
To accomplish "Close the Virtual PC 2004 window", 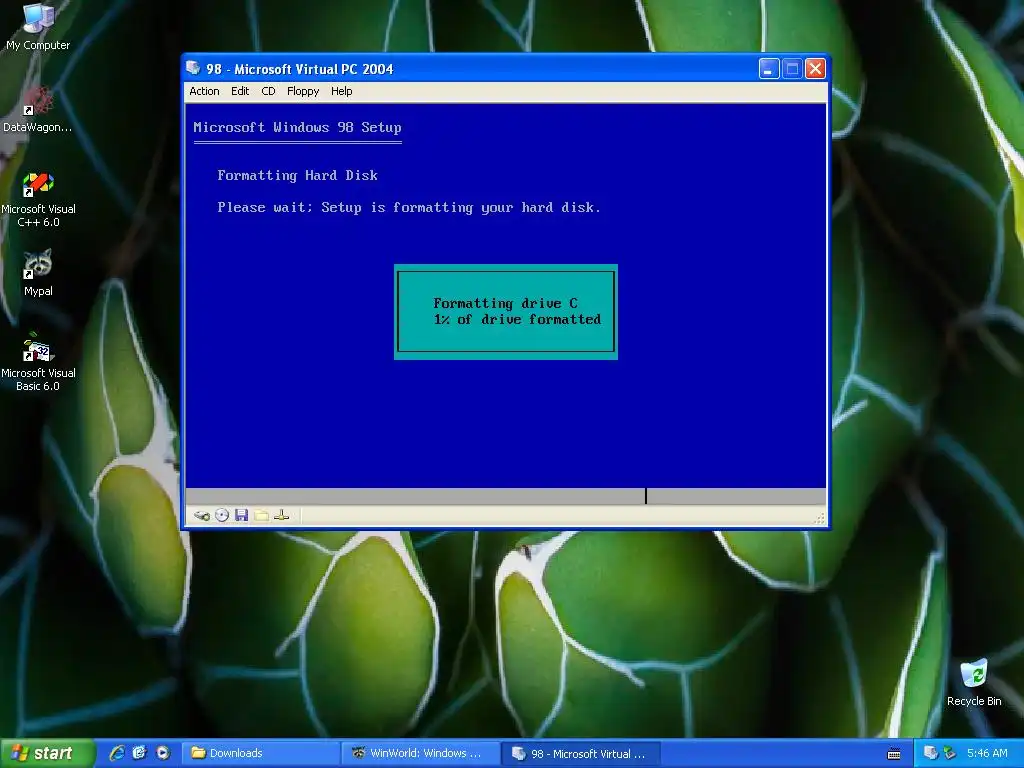I will pos(815,69).
